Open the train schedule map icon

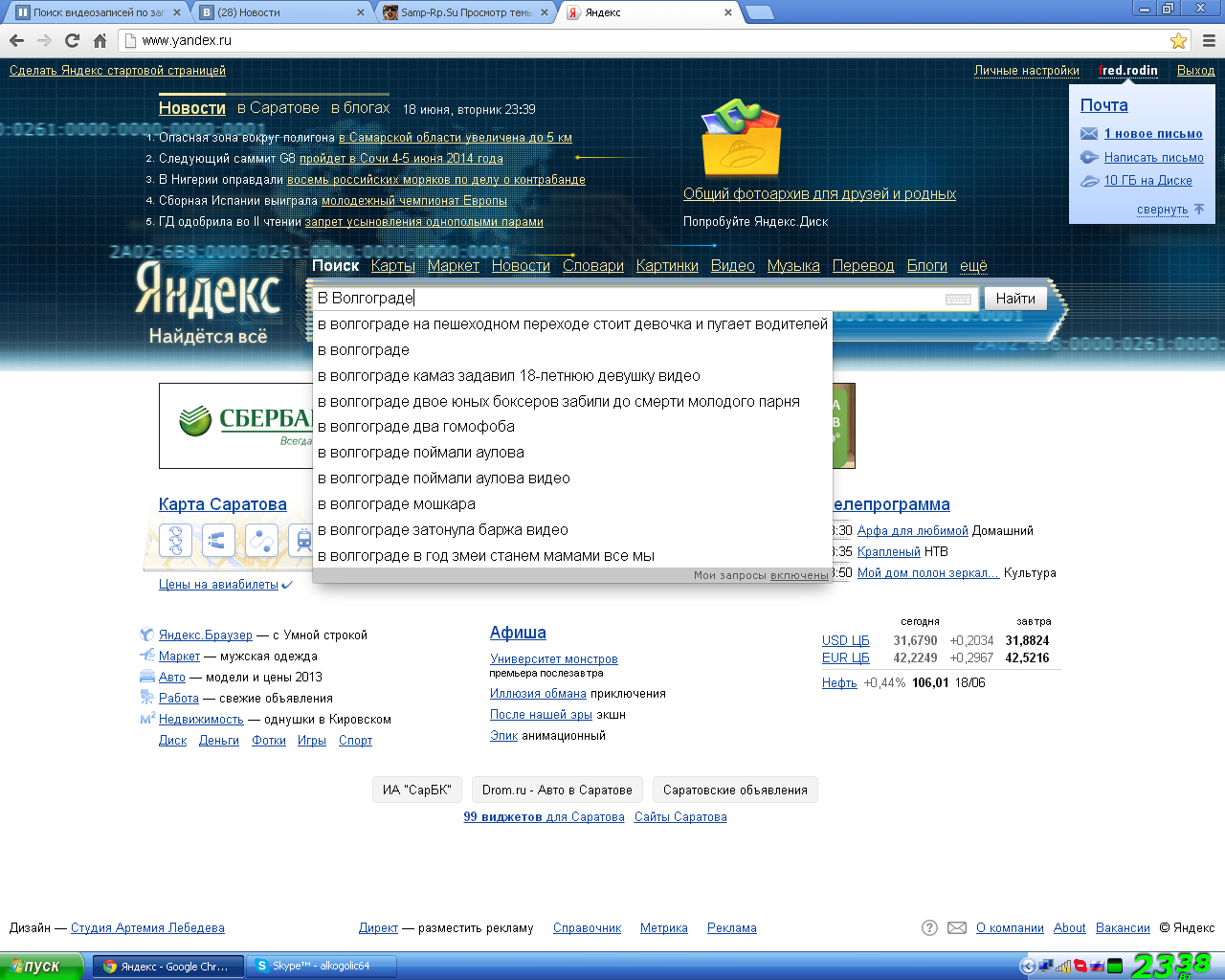point(302,541)
